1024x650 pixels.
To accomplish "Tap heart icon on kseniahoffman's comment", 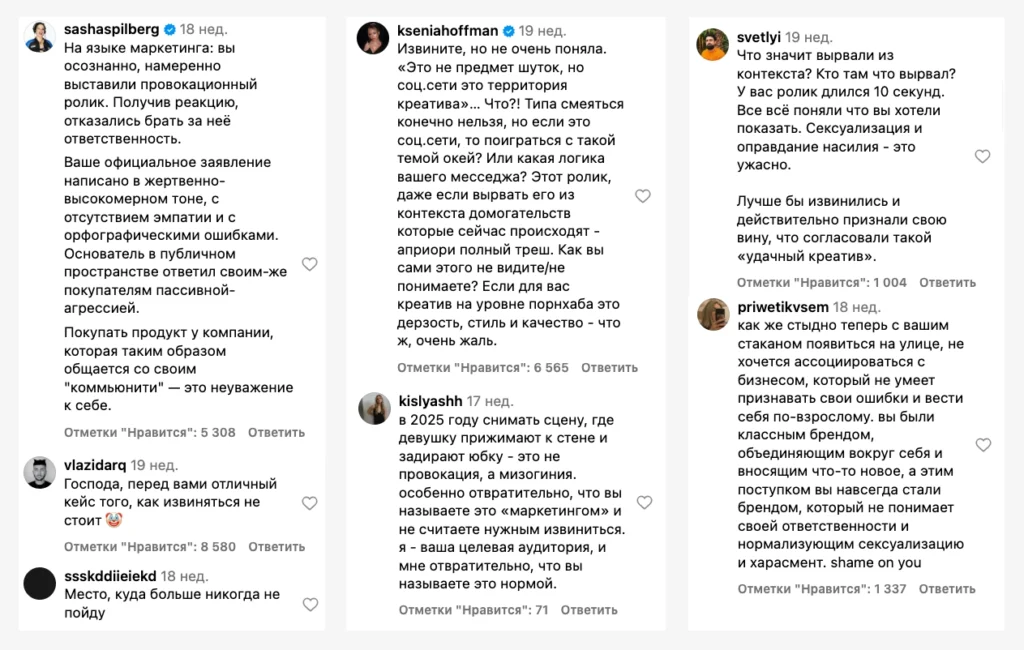I will pos(643,196).
